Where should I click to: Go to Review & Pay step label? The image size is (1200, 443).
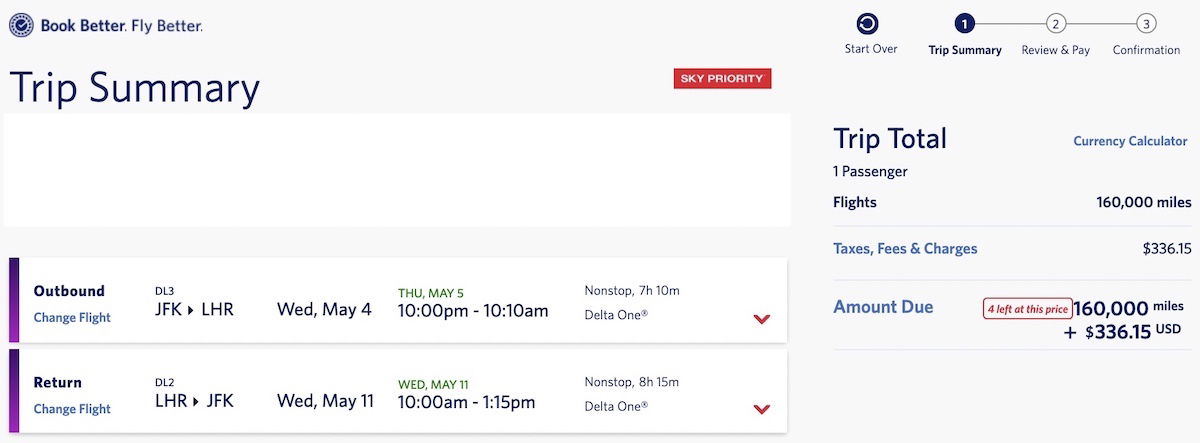[1056, 50]
